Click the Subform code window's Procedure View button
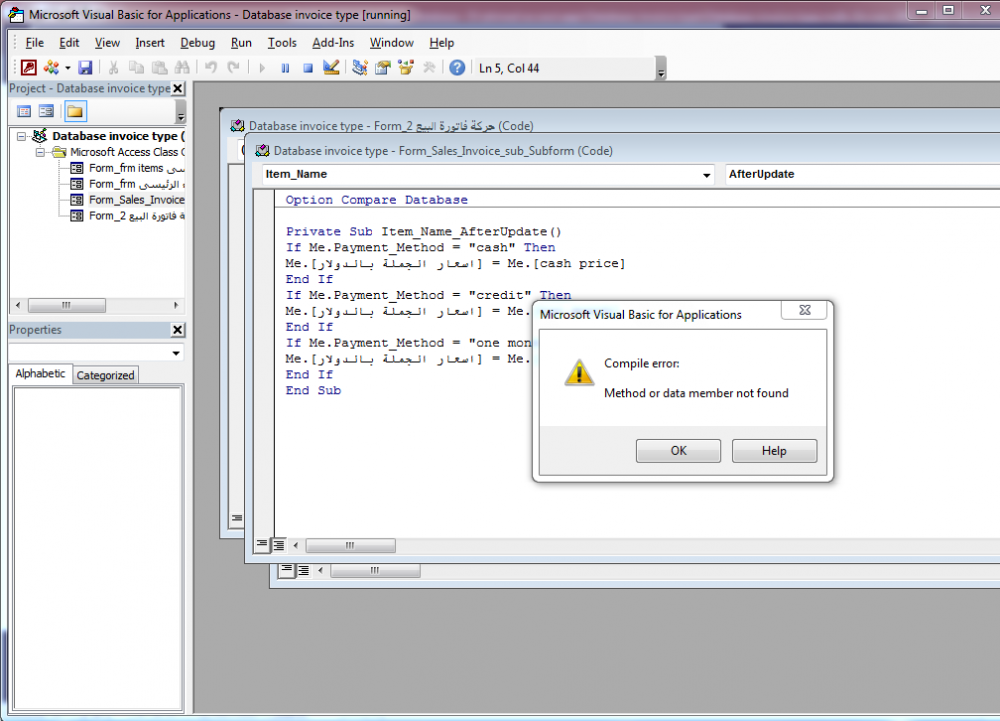The image size is (1000, 721). (x=262, y=544)
